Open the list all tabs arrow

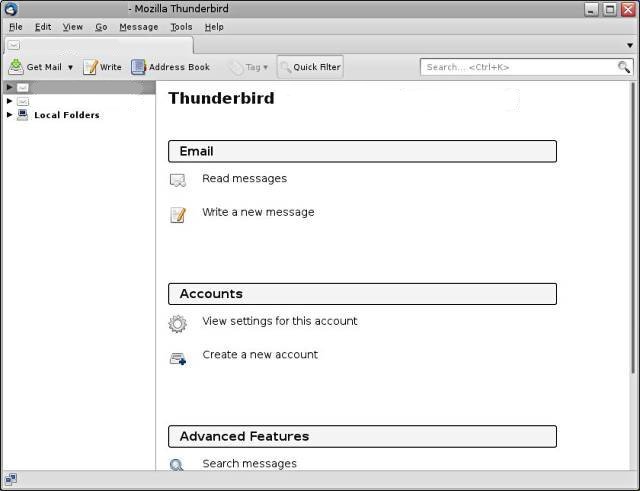pyautogui.click(x=630, y=45)
